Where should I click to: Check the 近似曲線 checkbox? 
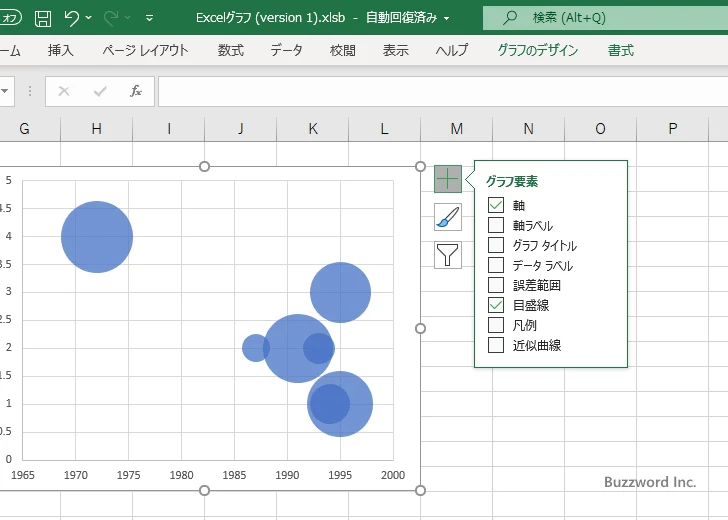pyautogui.click(x=496, y=344)
